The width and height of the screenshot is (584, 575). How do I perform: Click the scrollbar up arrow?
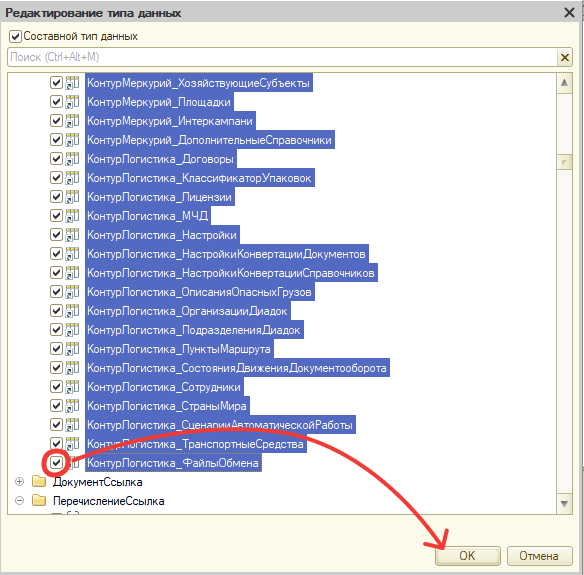tap(564, 83)
